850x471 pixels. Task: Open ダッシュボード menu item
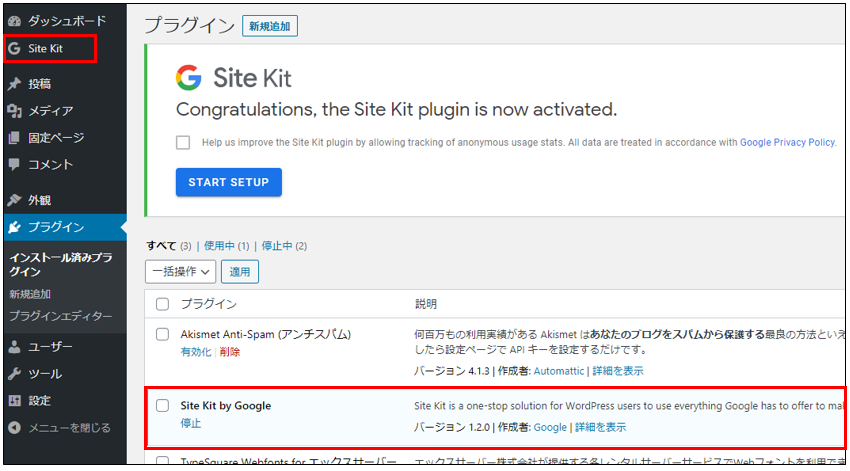tap(67, 21)
